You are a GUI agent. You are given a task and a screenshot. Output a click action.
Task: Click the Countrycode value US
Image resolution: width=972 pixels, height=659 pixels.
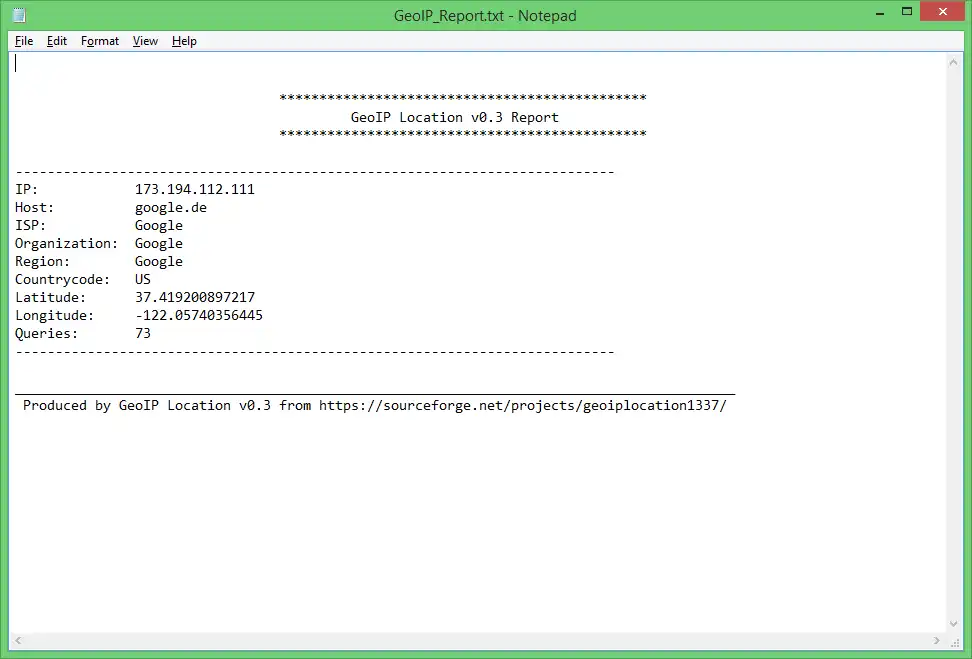pos(143,280)
